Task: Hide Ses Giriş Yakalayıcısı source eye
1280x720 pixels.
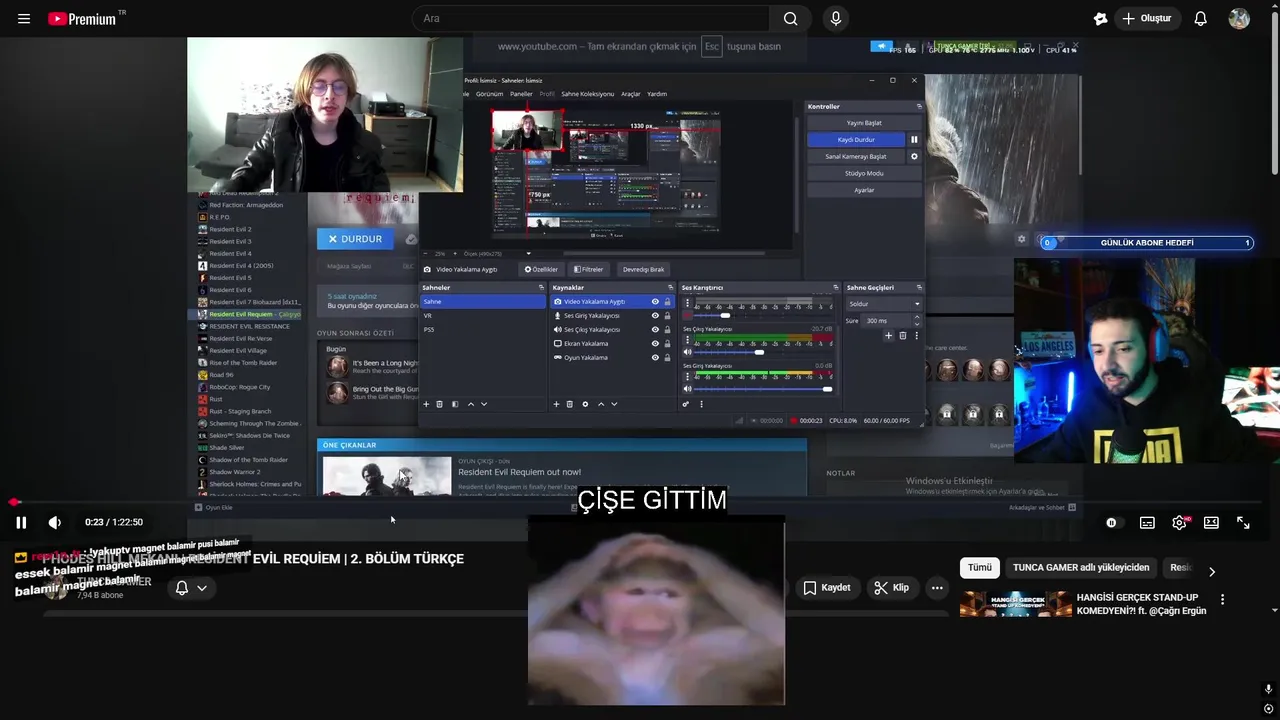Action: coord(655,315)
